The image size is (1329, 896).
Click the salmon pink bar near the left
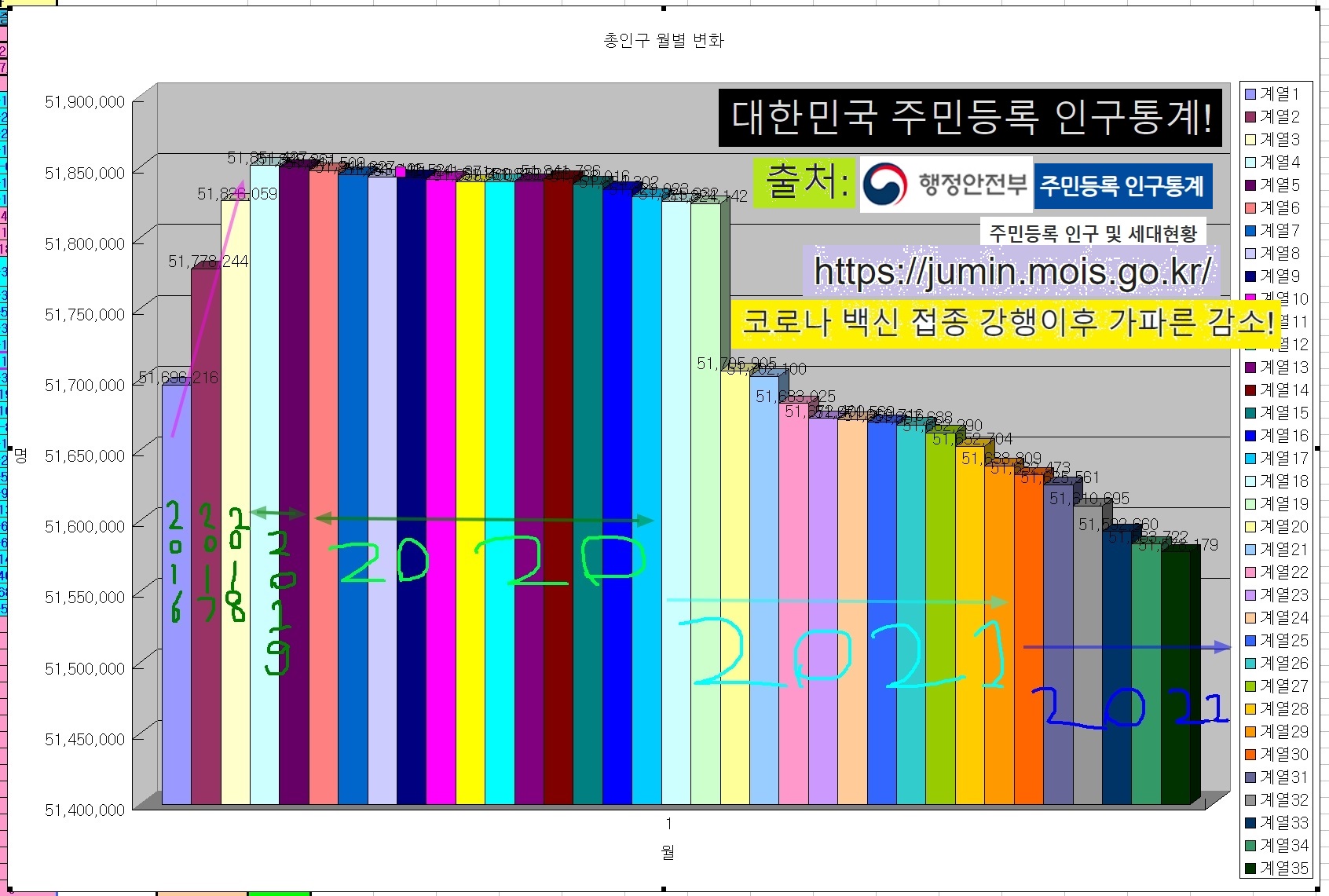coord(323,487)
